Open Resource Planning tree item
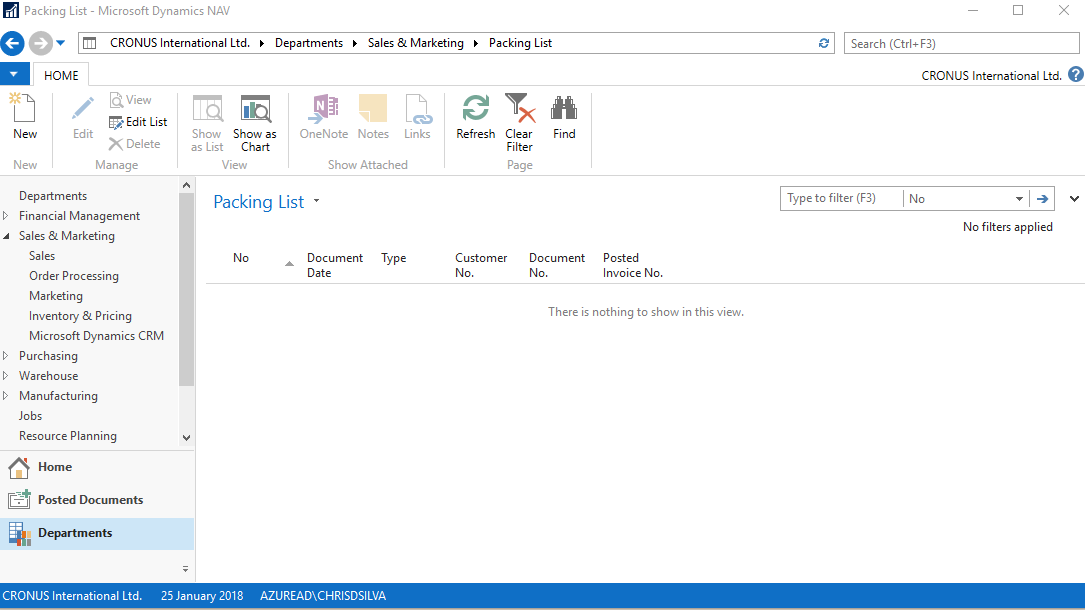1085x610 pixels. coord(68,436)
